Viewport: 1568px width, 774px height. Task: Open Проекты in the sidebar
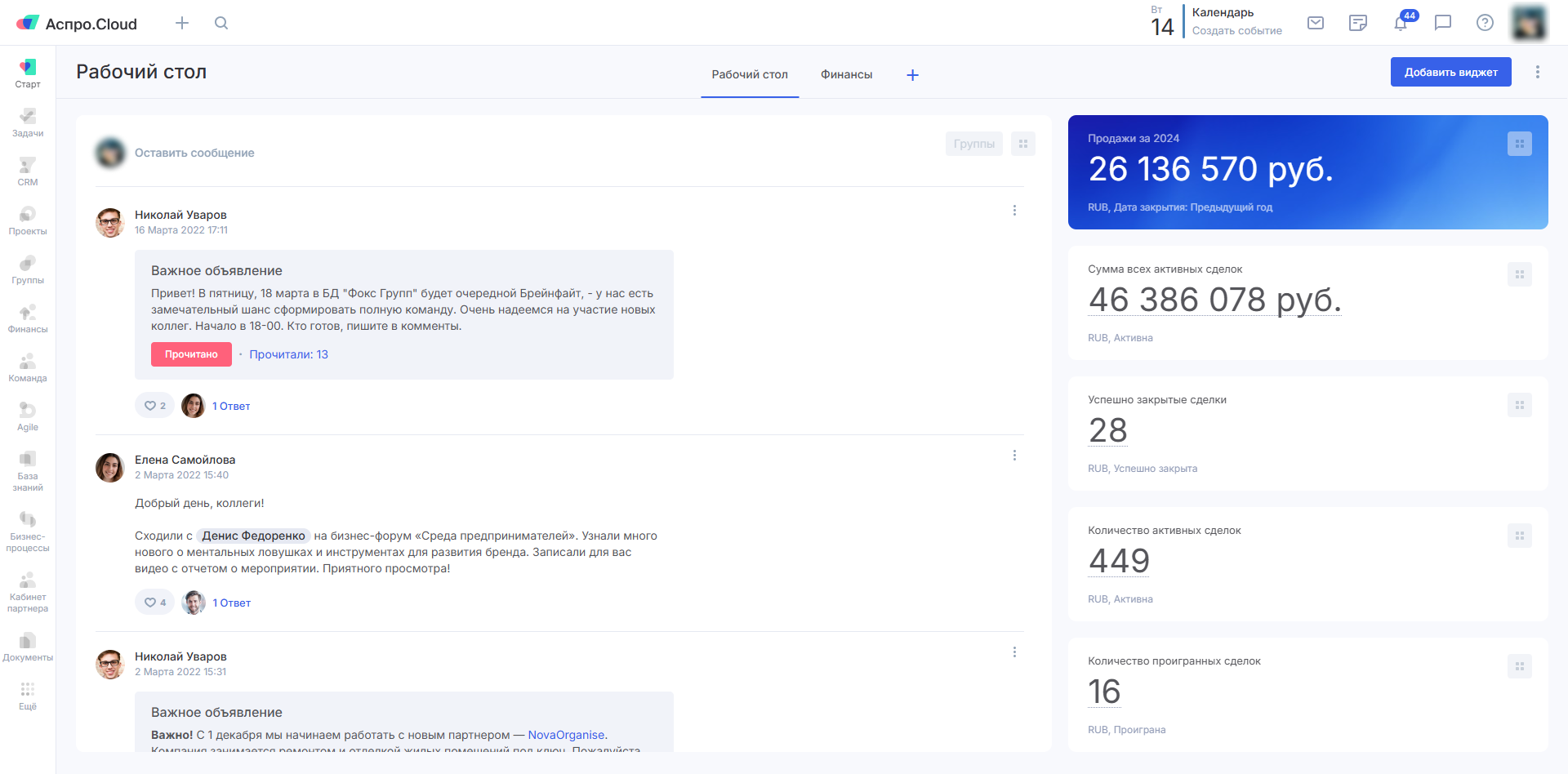[x=28, y=220]
